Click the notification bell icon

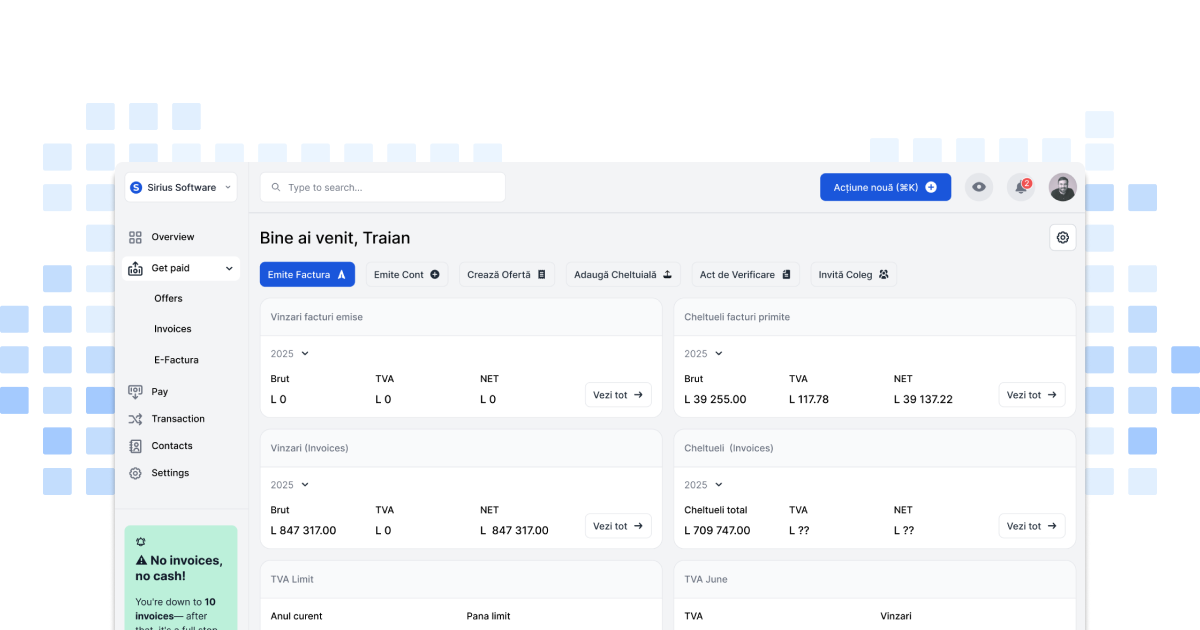click(1020, 187)
